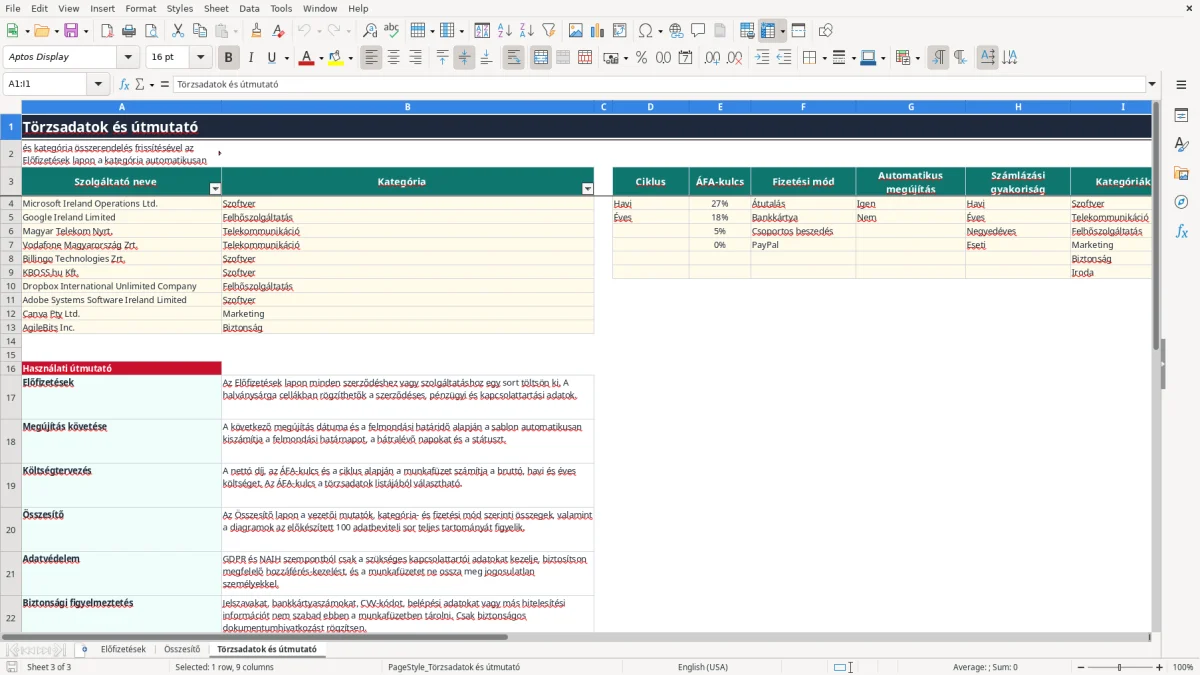Click the Save document icon
Viewport: 1200px width, 675px height.
pyautogui.click(x=71, y=31)
